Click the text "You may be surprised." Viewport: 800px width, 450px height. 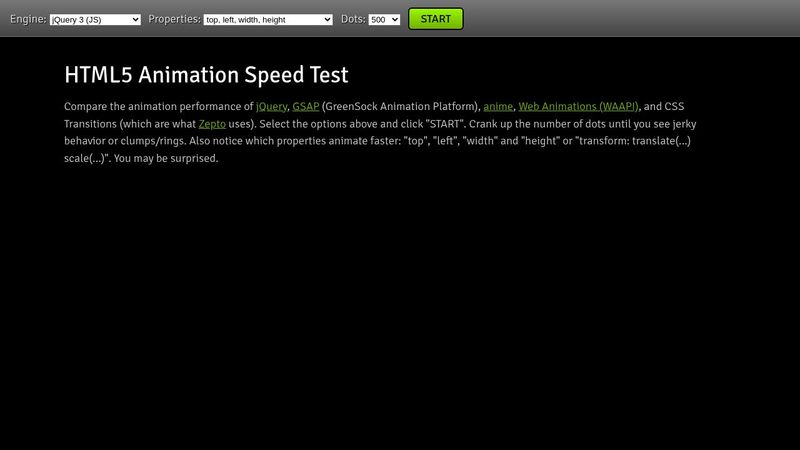(x=166, y=159)
